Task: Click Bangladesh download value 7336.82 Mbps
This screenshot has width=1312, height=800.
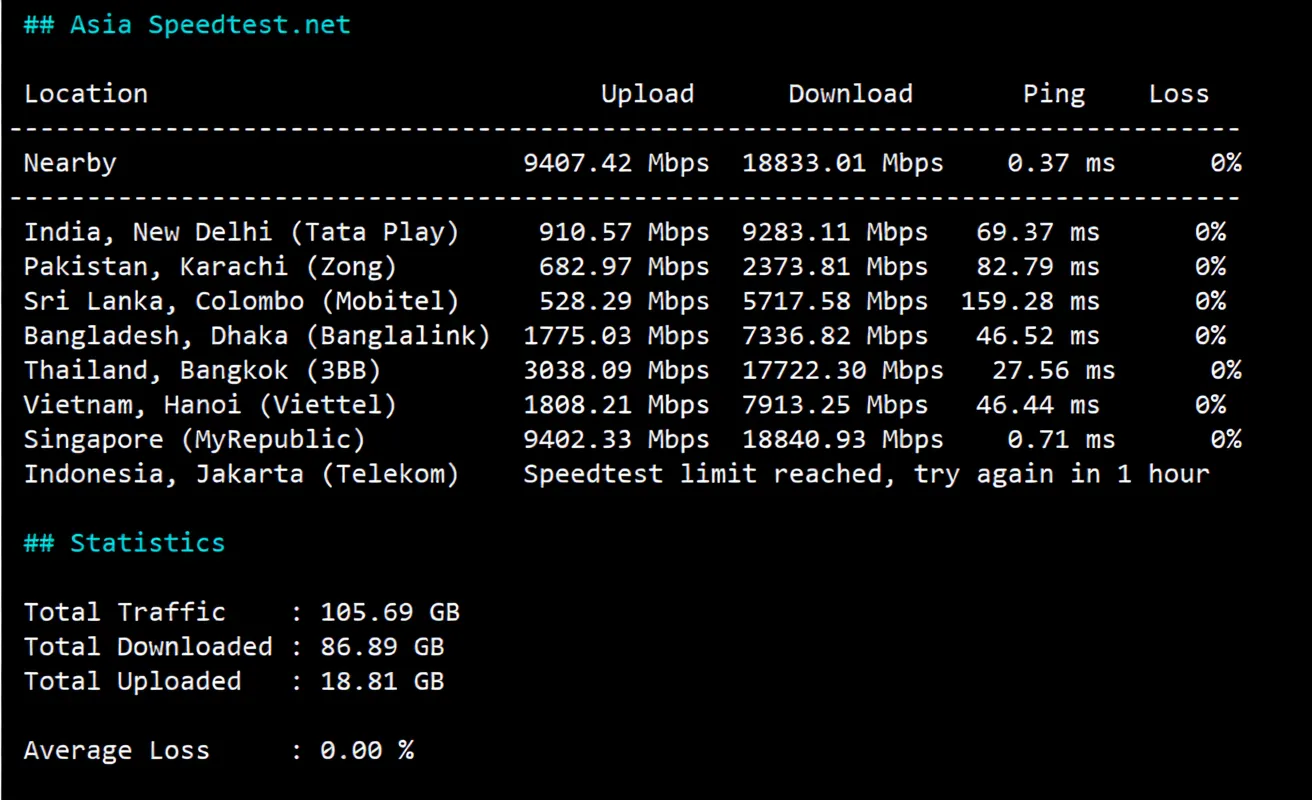Action: (x=835, y=336)
